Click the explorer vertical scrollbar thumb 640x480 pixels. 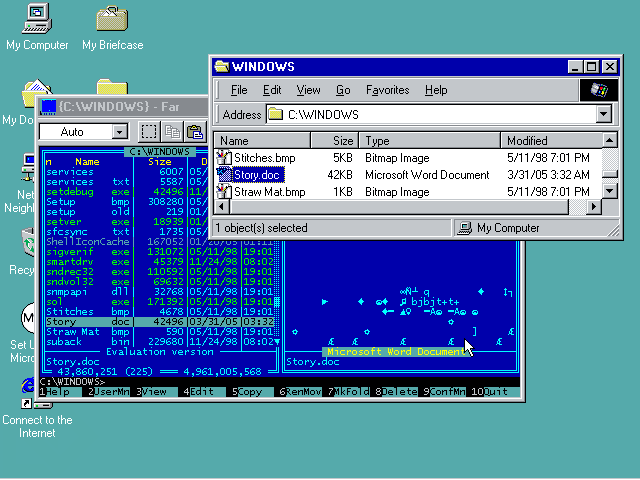pos(609,174)
